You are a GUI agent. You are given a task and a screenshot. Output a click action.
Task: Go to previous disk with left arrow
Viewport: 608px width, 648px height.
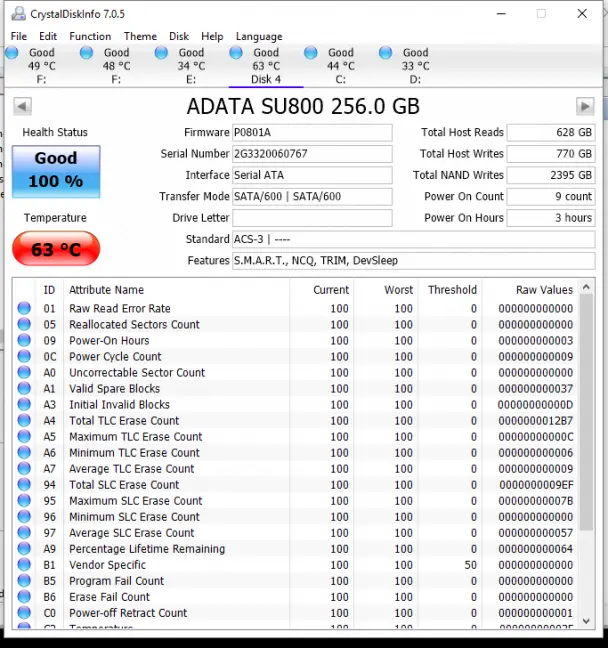point(22,107)
